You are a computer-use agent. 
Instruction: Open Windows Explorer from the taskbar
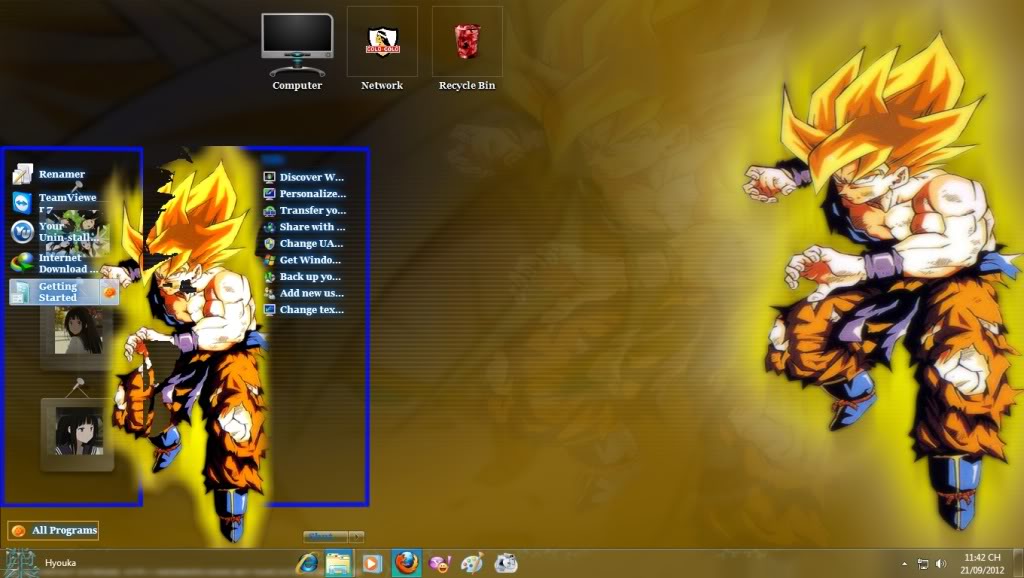click(x=338, y=563)
